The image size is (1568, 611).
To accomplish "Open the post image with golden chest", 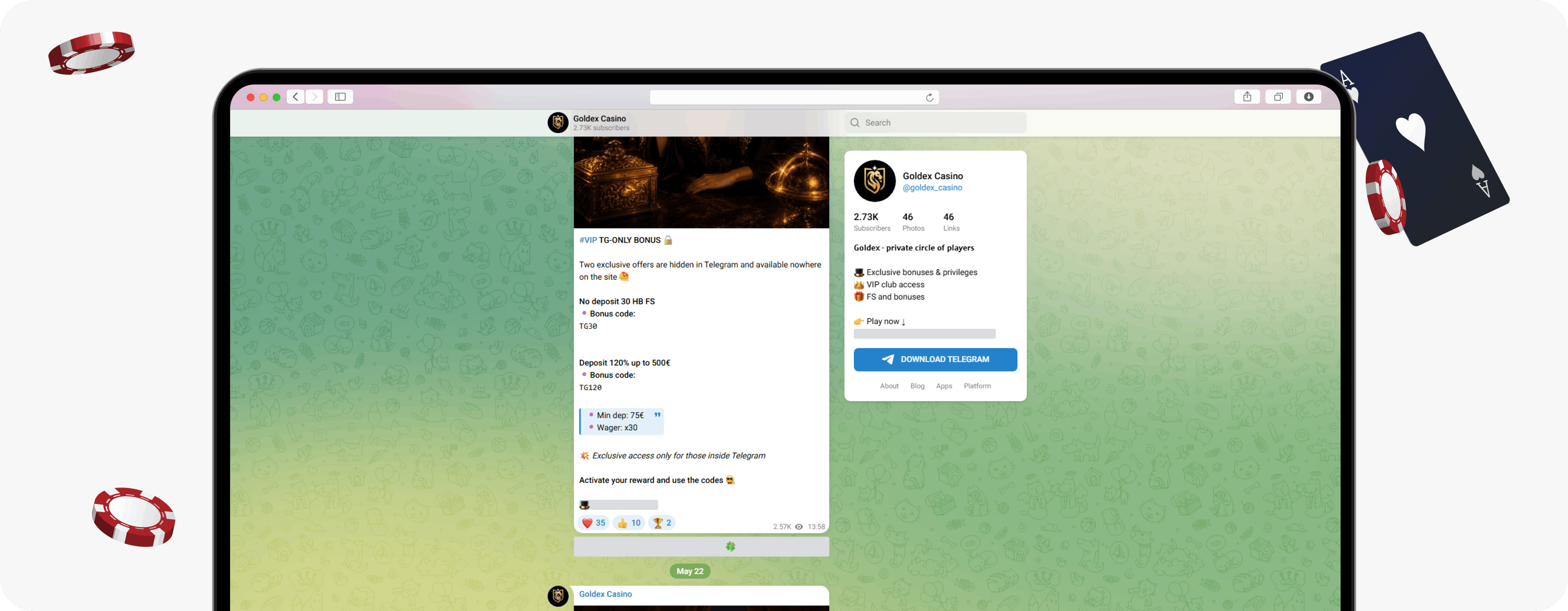I will pos(701,182).
